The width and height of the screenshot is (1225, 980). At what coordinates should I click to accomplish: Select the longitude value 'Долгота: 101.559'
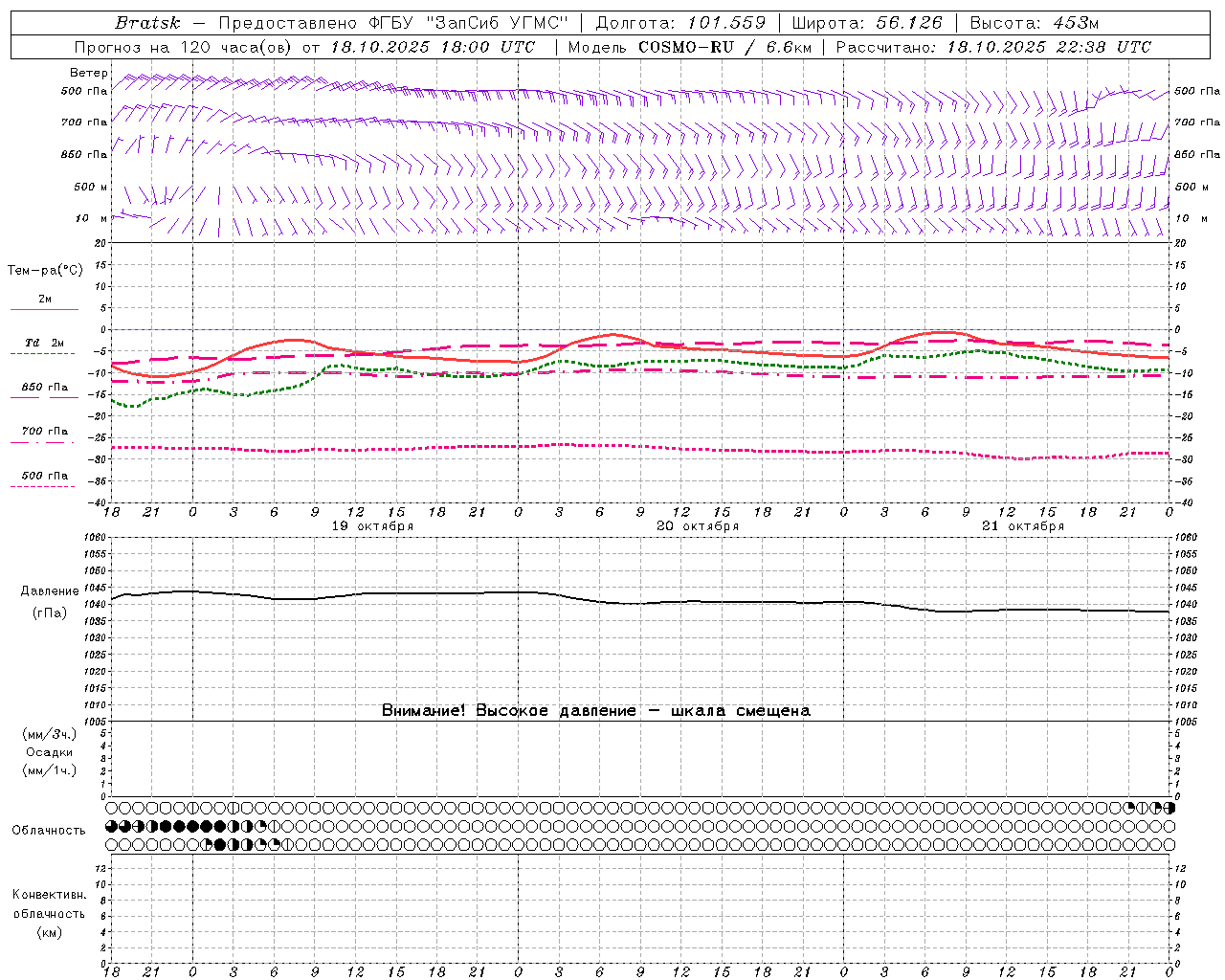pyautogui.click(x=680, y=23)
